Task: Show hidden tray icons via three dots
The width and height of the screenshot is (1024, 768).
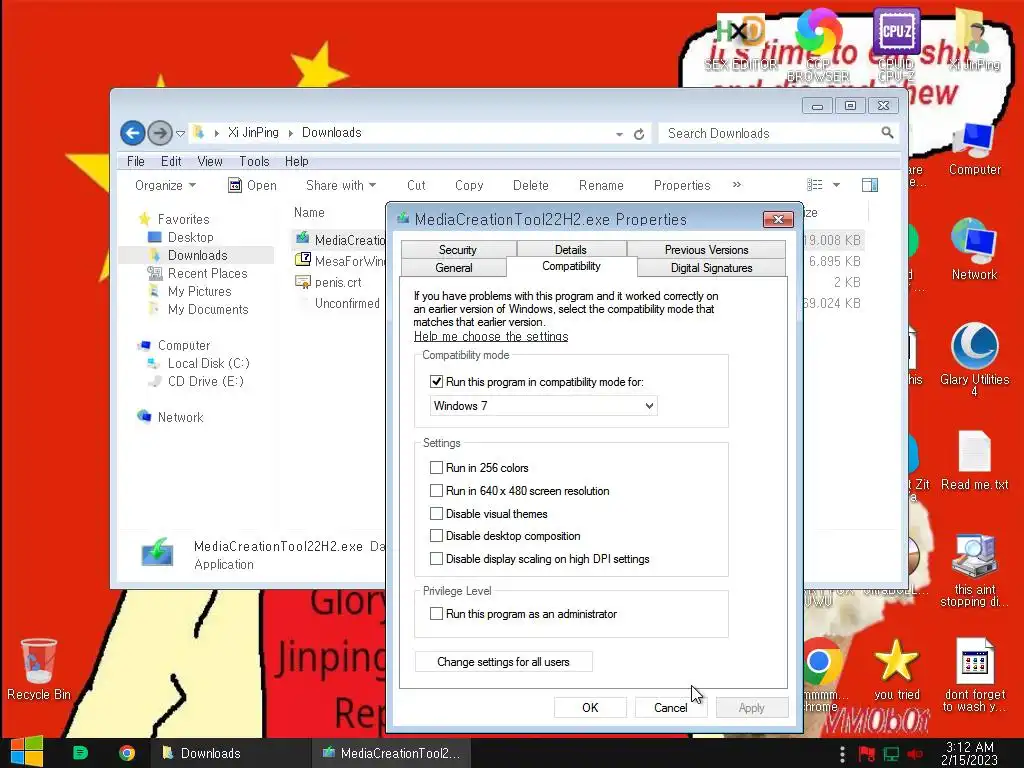Action: point(842,754)
